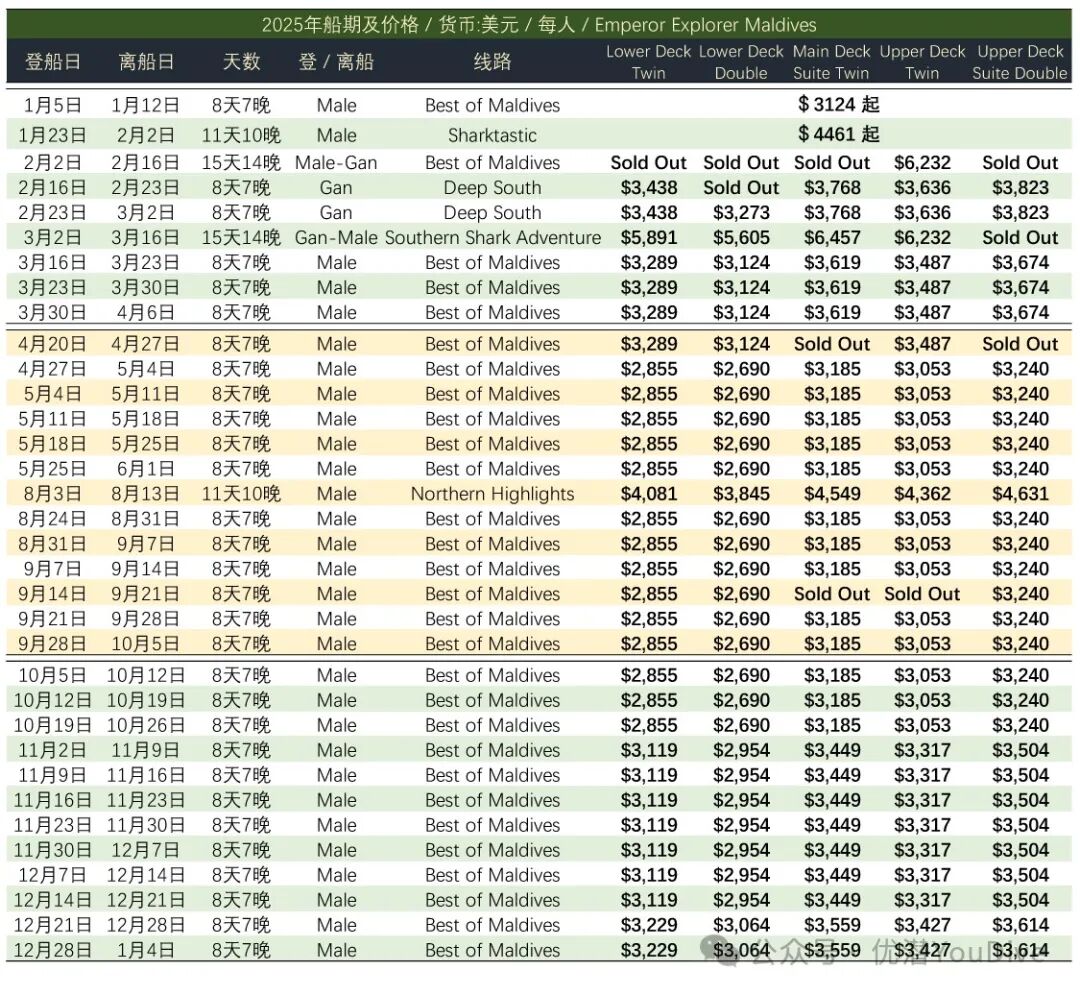The image size is (1080, 995).
Task: Select 'Sold Out' Lower Deck Double on 2月16日
Action: click(x=741, y=188)
